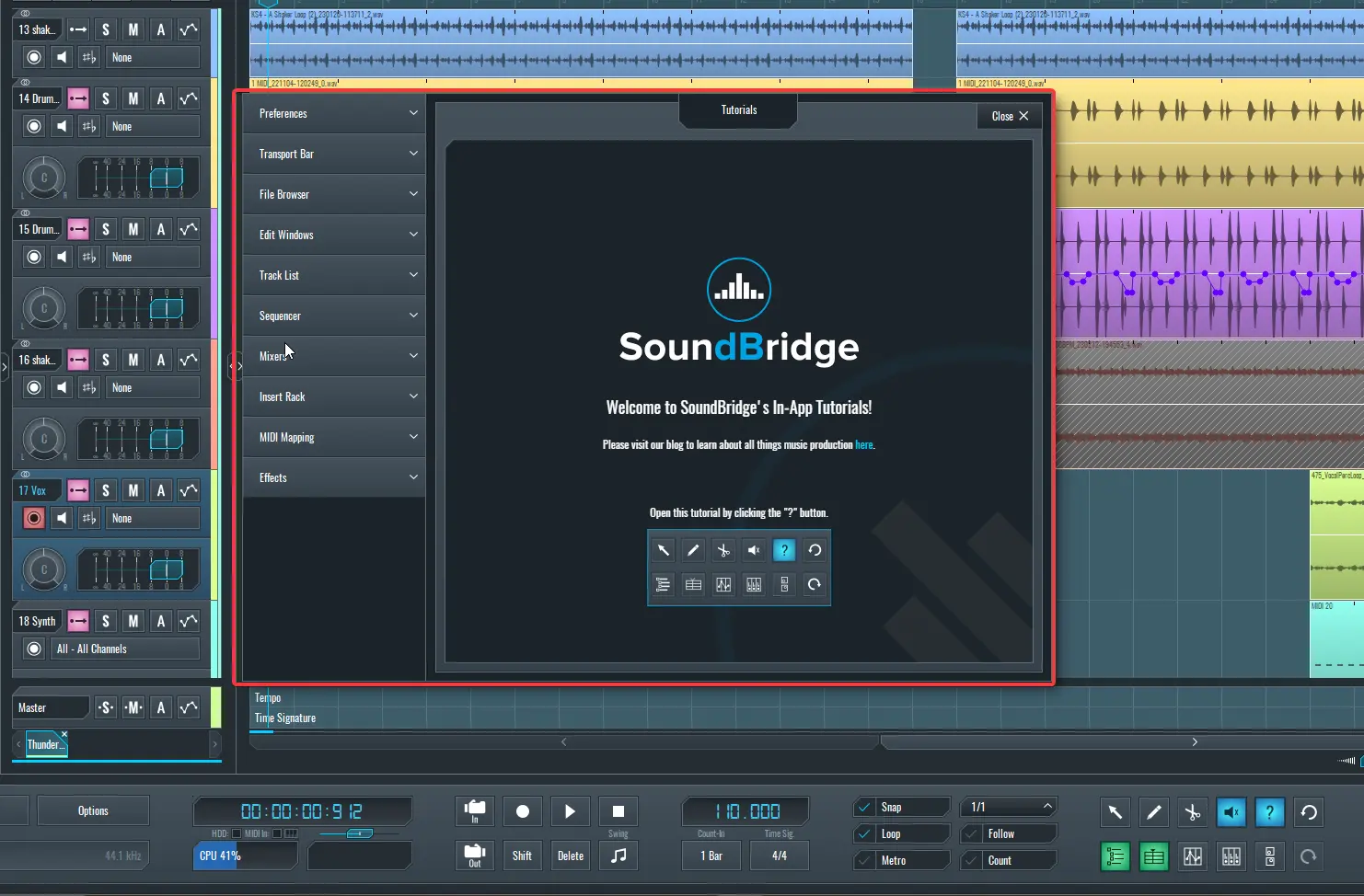Mute the 15 Drum track
1364x896 pixels.
[133, 229]
